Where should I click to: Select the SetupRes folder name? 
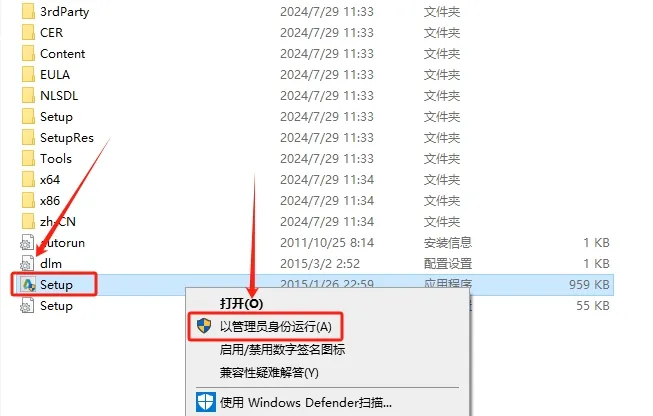pyautogui.click(x=67, y=138)
